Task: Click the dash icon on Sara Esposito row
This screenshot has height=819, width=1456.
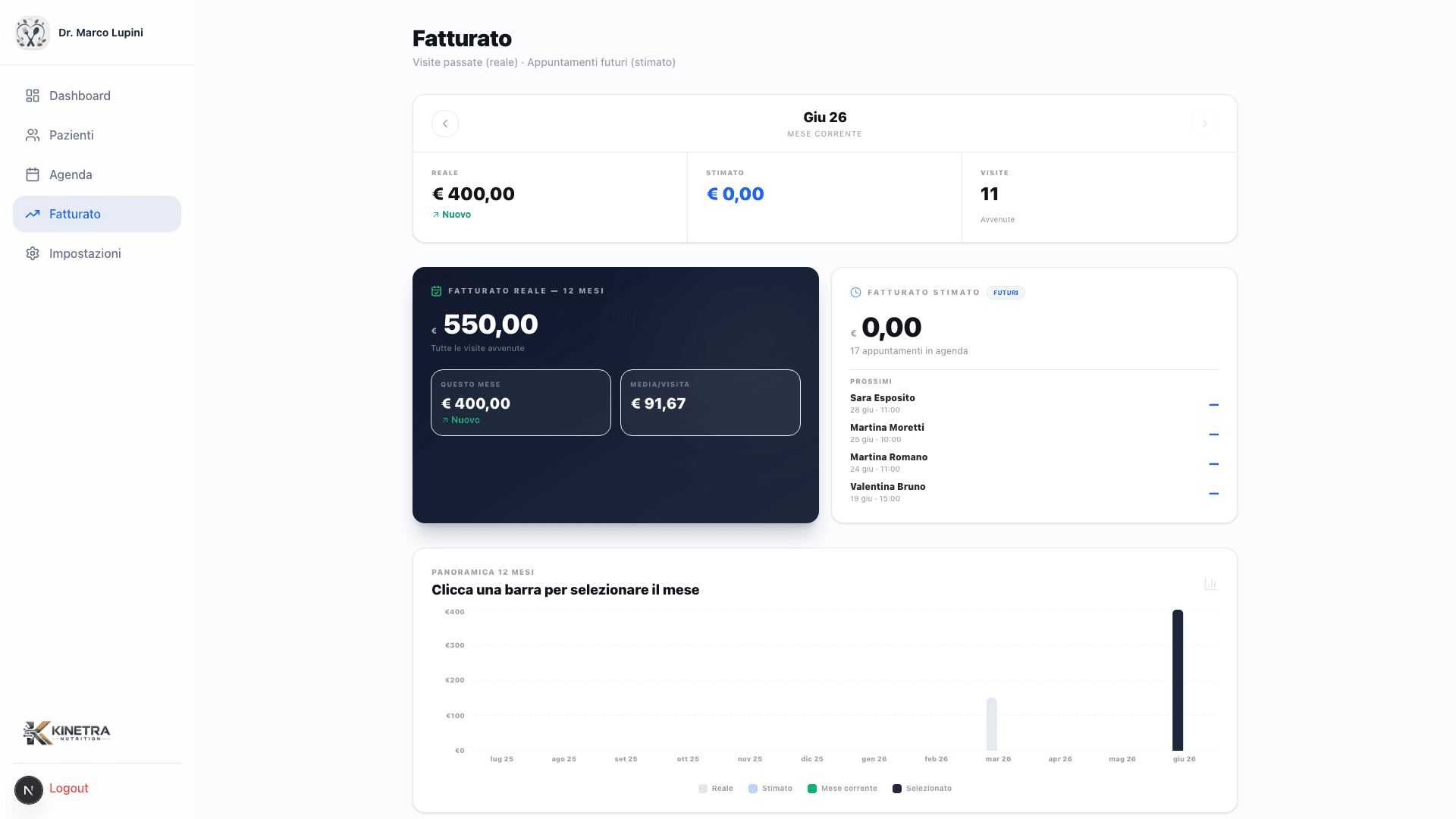Action: pyautogui.click(x=1213, y=405)
